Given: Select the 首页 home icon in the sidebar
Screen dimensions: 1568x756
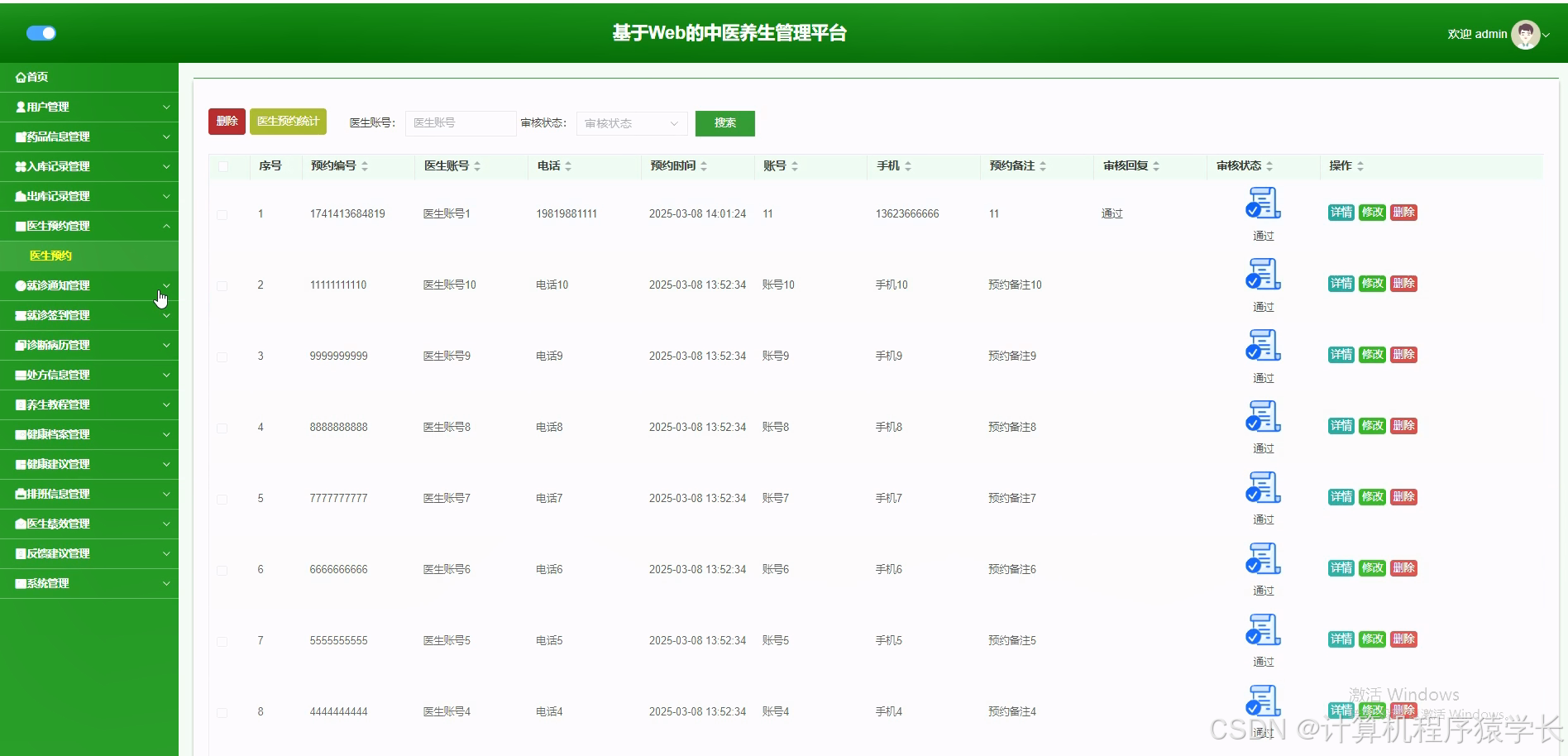Looking at the screenshot, I should click(20, 77).
